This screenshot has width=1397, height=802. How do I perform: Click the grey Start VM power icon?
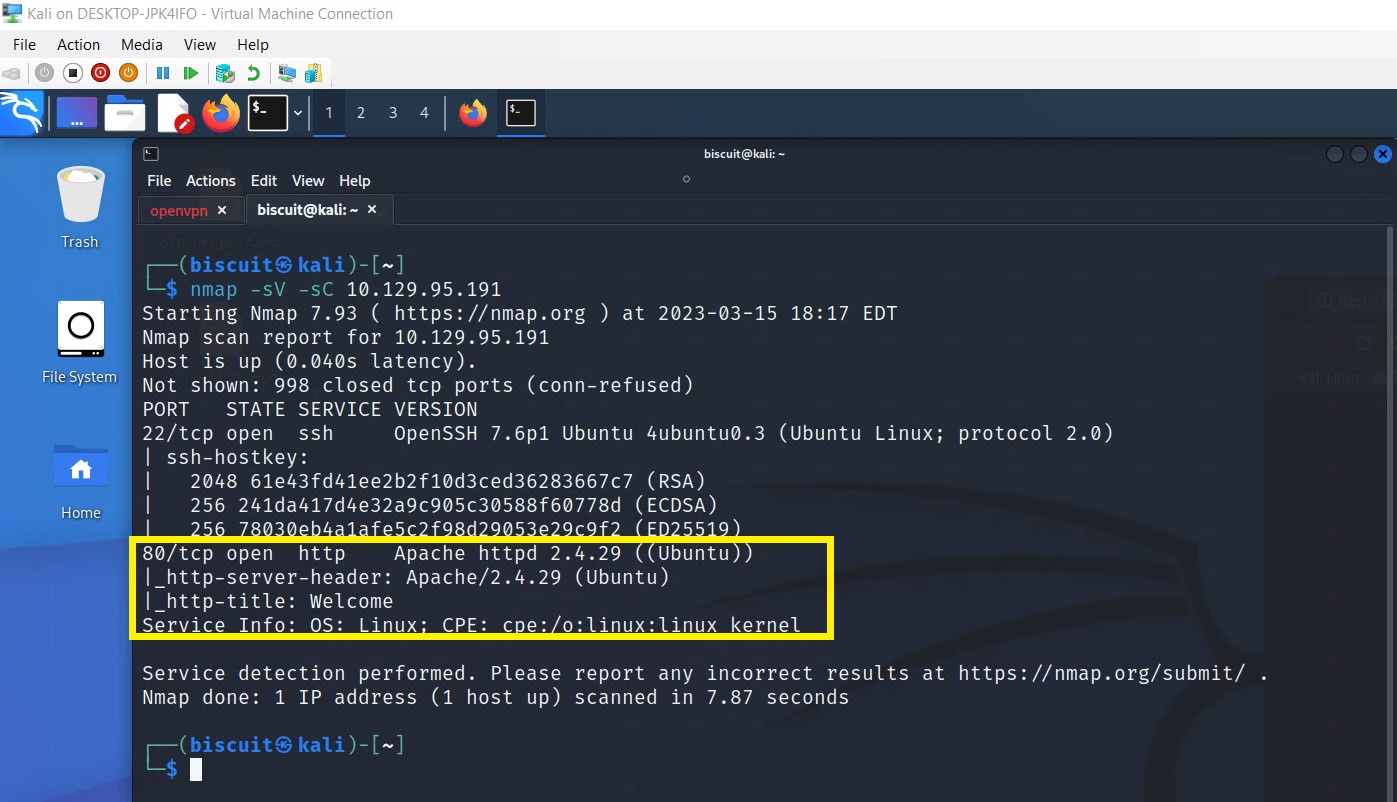point(44,73)
